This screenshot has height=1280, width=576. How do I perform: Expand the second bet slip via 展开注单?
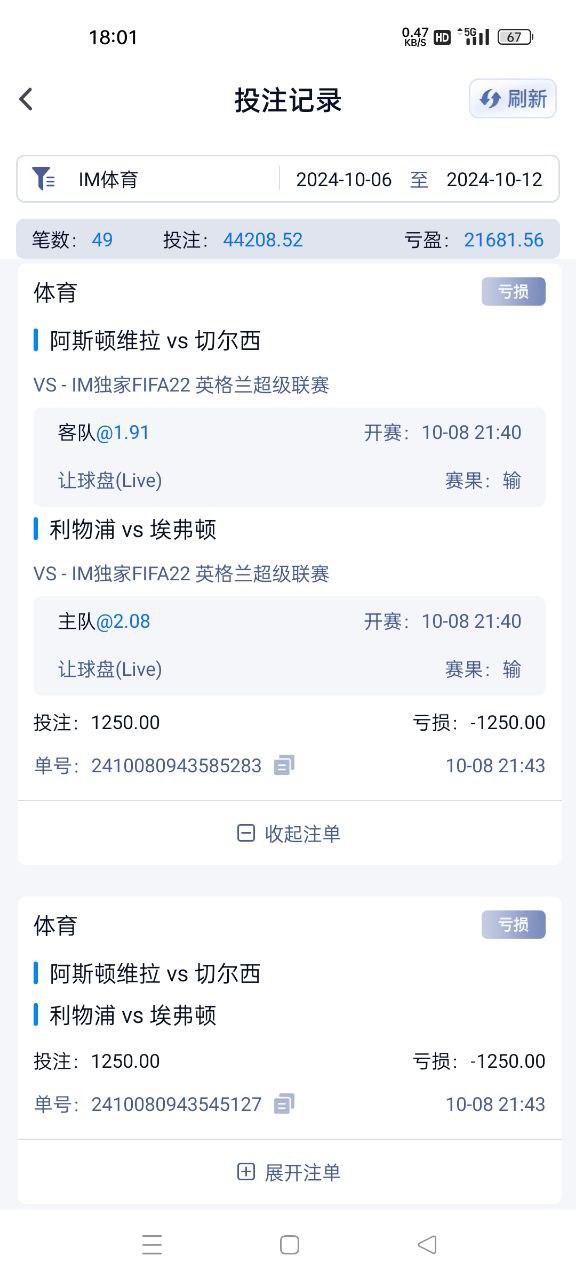pyautogui.click(x=287, y=1171)
